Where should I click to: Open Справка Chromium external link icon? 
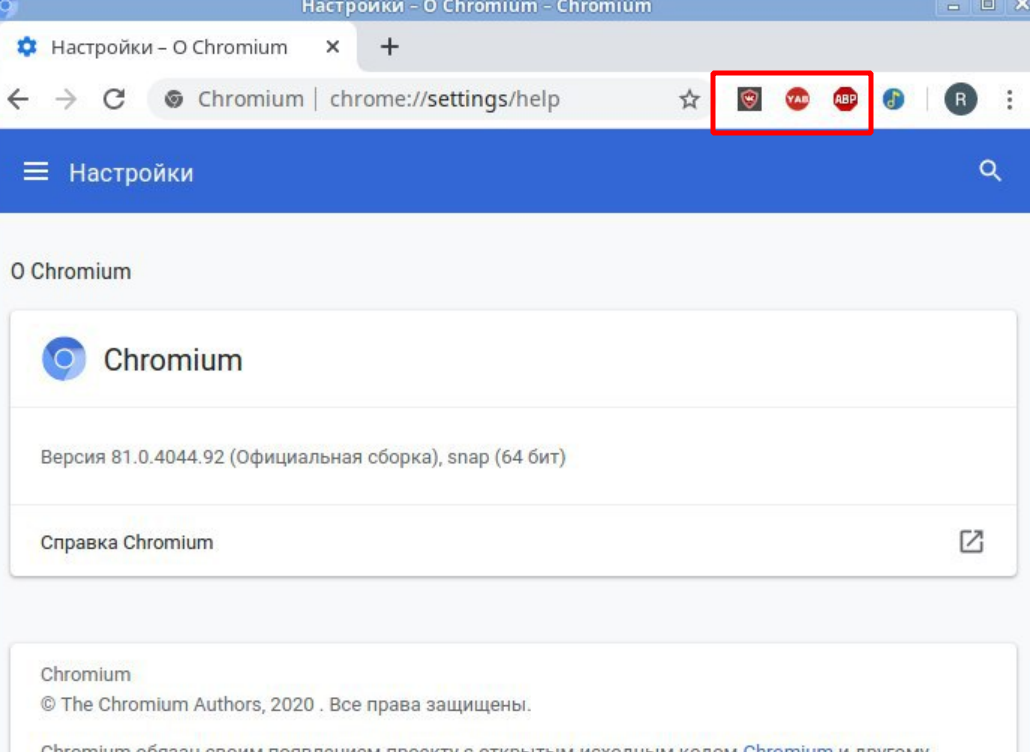pyautogui.click(x=972, y=542)
